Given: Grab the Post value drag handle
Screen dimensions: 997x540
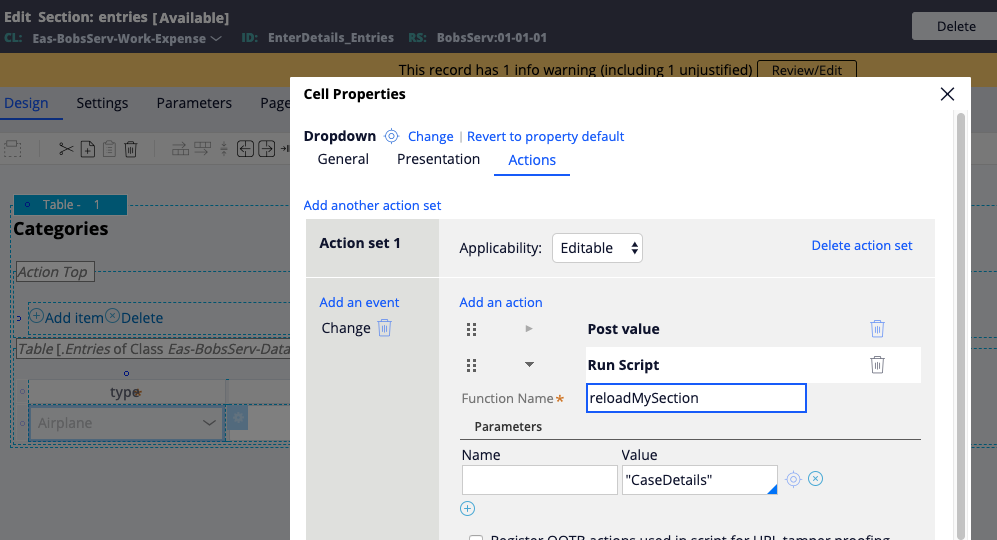Looking at the screenshot, I should pos(471,329).
